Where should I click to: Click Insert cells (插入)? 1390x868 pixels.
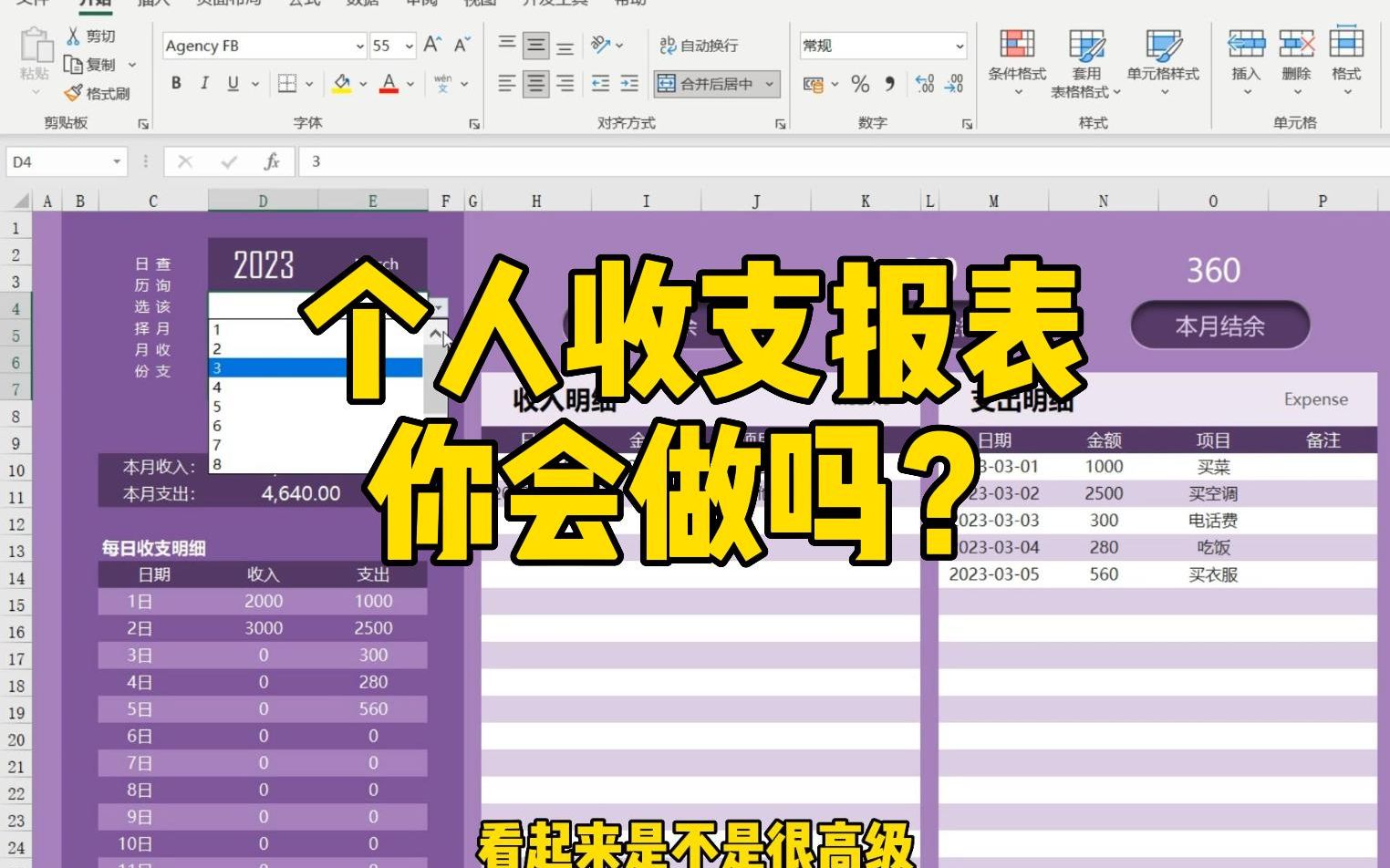(x=1246, y=62)
